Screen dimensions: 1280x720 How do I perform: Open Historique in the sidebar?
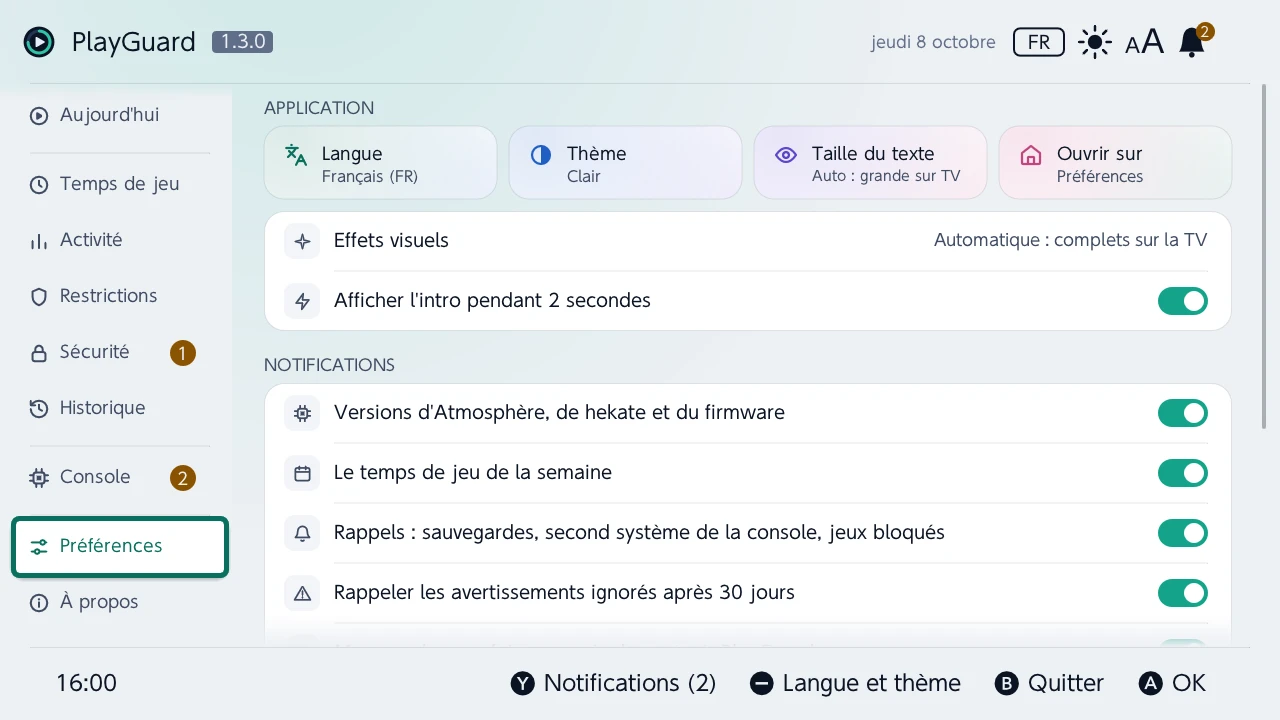tap(120, 408)
